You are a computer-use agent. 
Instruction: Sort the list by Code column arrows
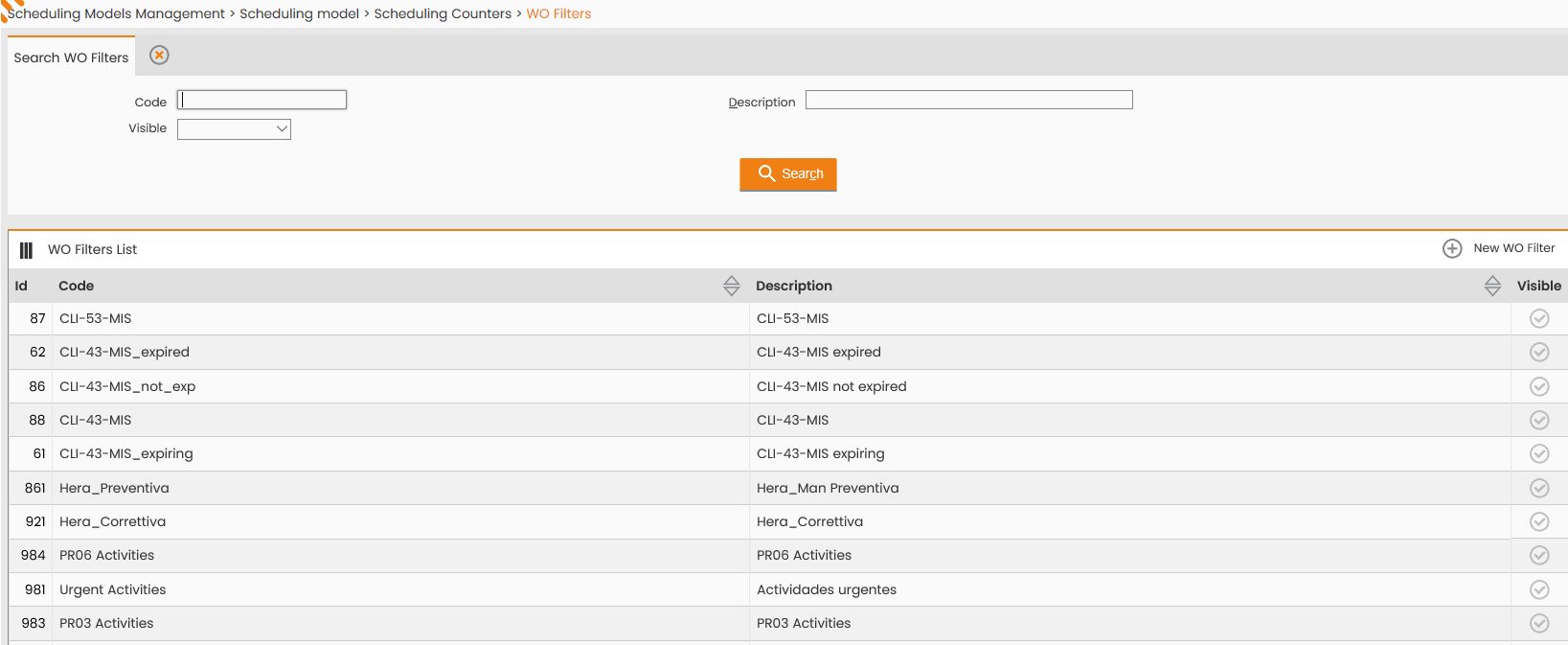pos(732,286)
